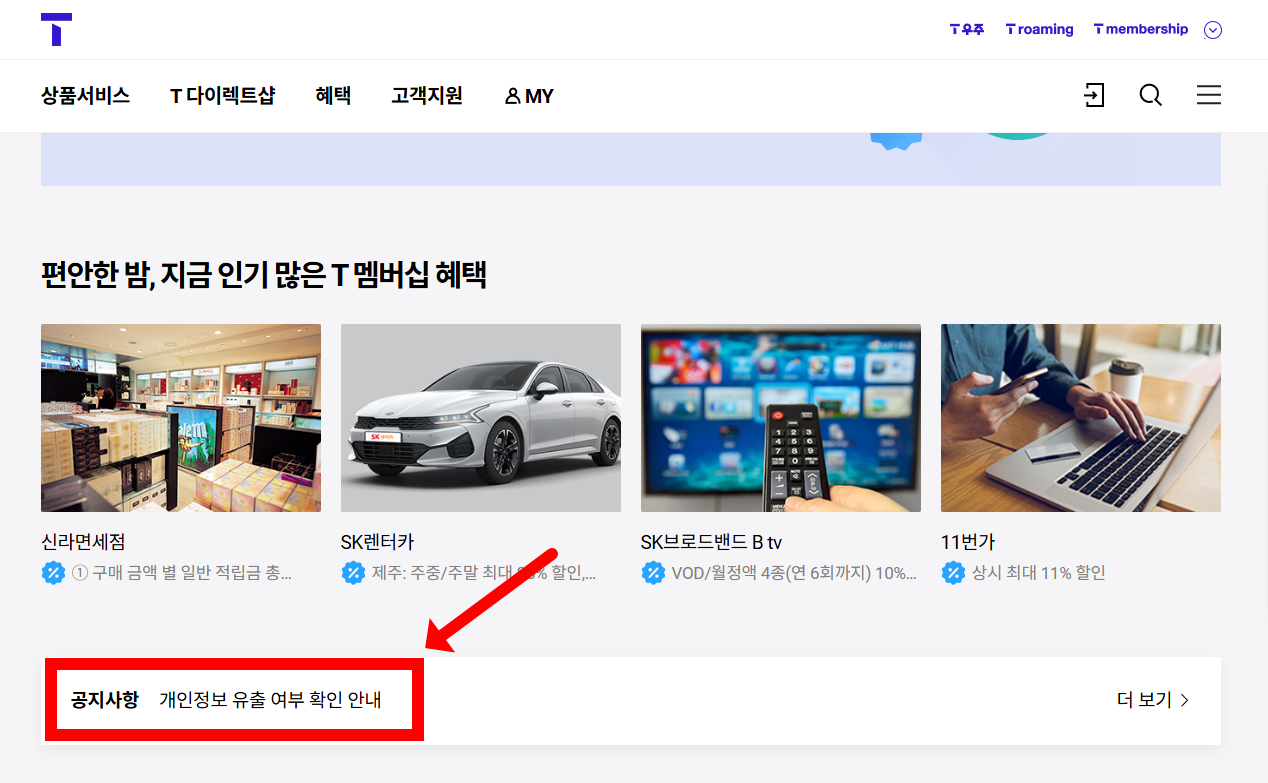Click 더 보기 for notices

click(x=1153, y=700)
